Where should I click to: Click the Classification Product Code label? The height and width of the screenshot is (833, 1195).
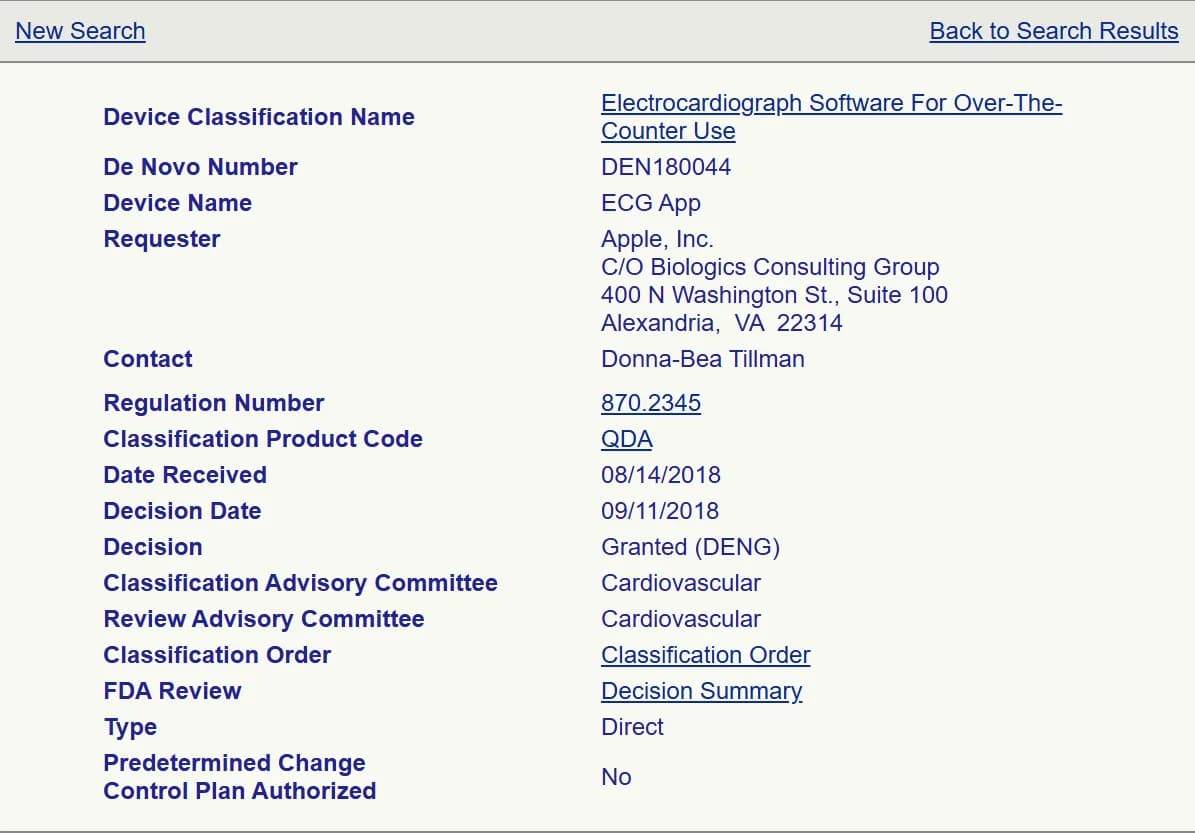(x=263, y=439)
